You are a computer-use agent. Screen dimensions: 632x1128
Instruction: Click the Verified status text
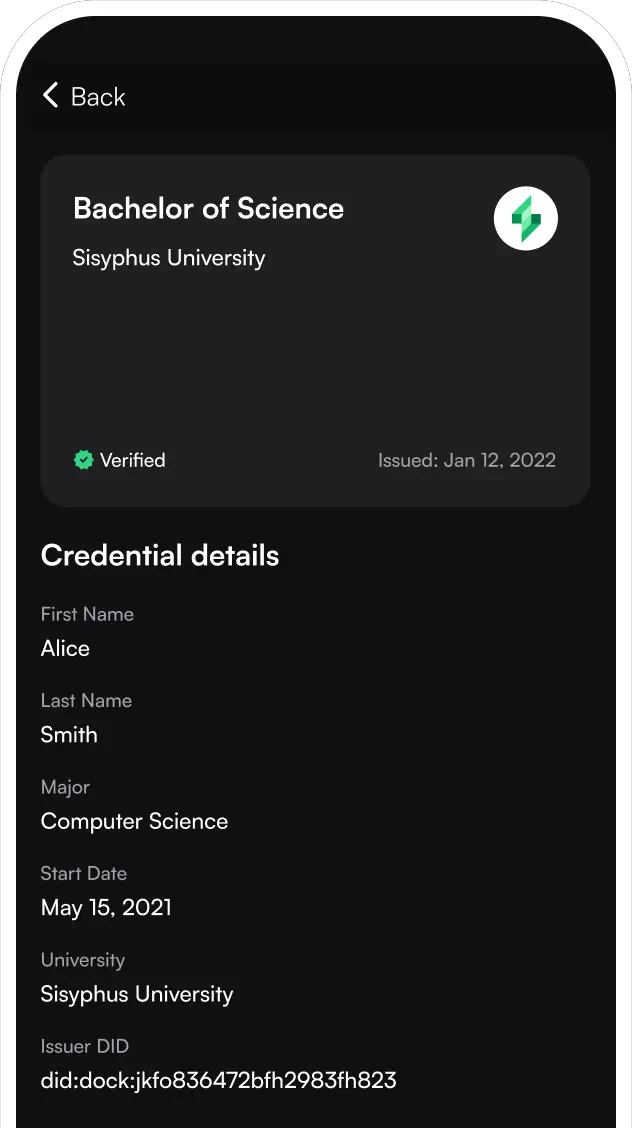click(x=132, y=460)
